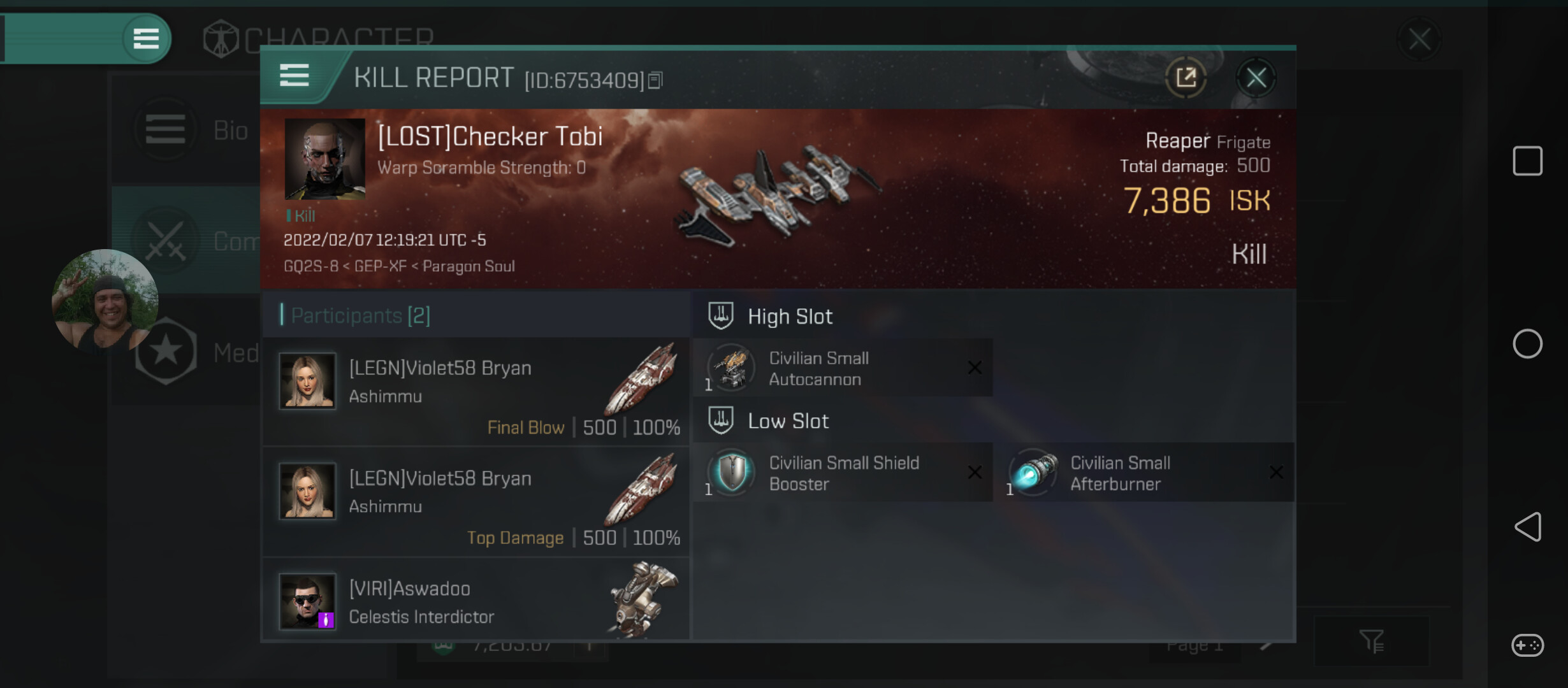The width and height of the screenshot is (1568, 688).
Task: Open the filter icon at the bottom right
Action: point(1371,641)
